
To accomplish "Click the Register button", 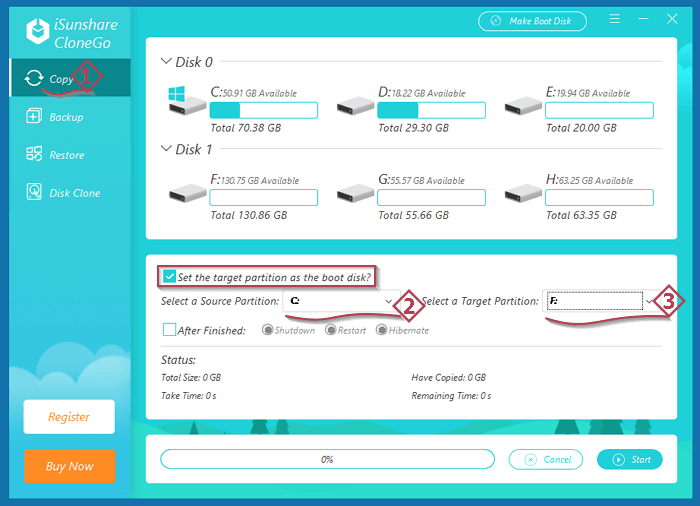I will [69, 417].
